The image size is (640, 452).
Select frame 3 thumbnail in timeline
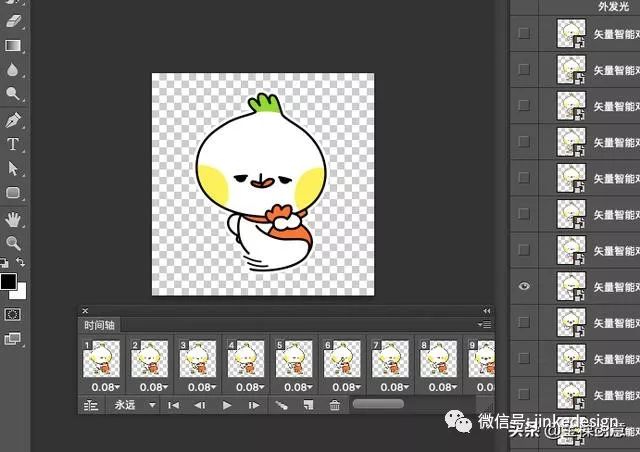pyautogui.click(x=198, y=359)
